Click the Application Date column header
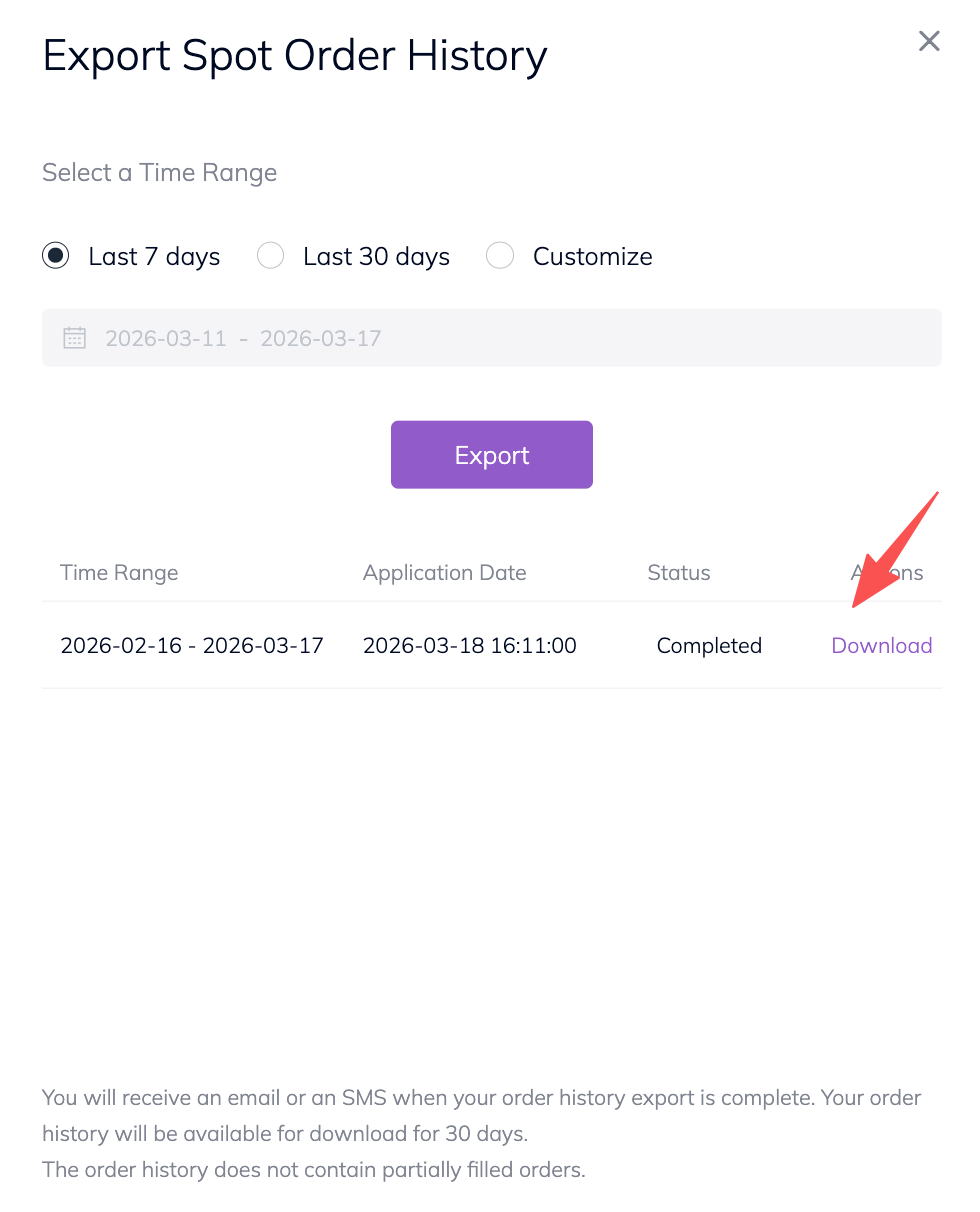The height and width of the screenshot is (1212, 980). 444,573
